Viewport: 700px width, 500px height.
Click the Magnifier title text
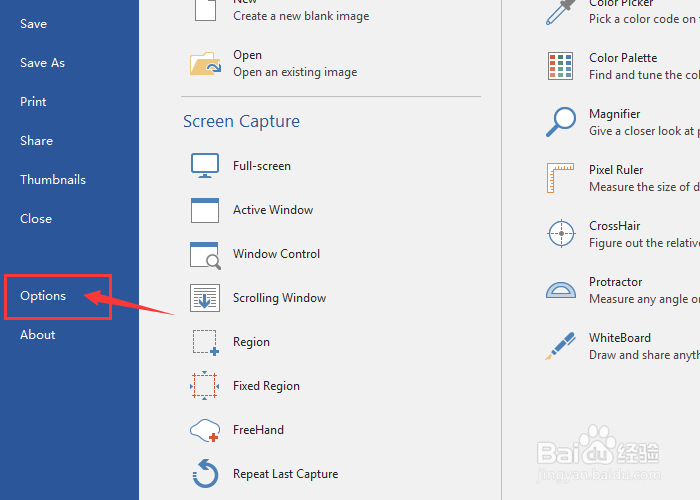coord(614,114)
